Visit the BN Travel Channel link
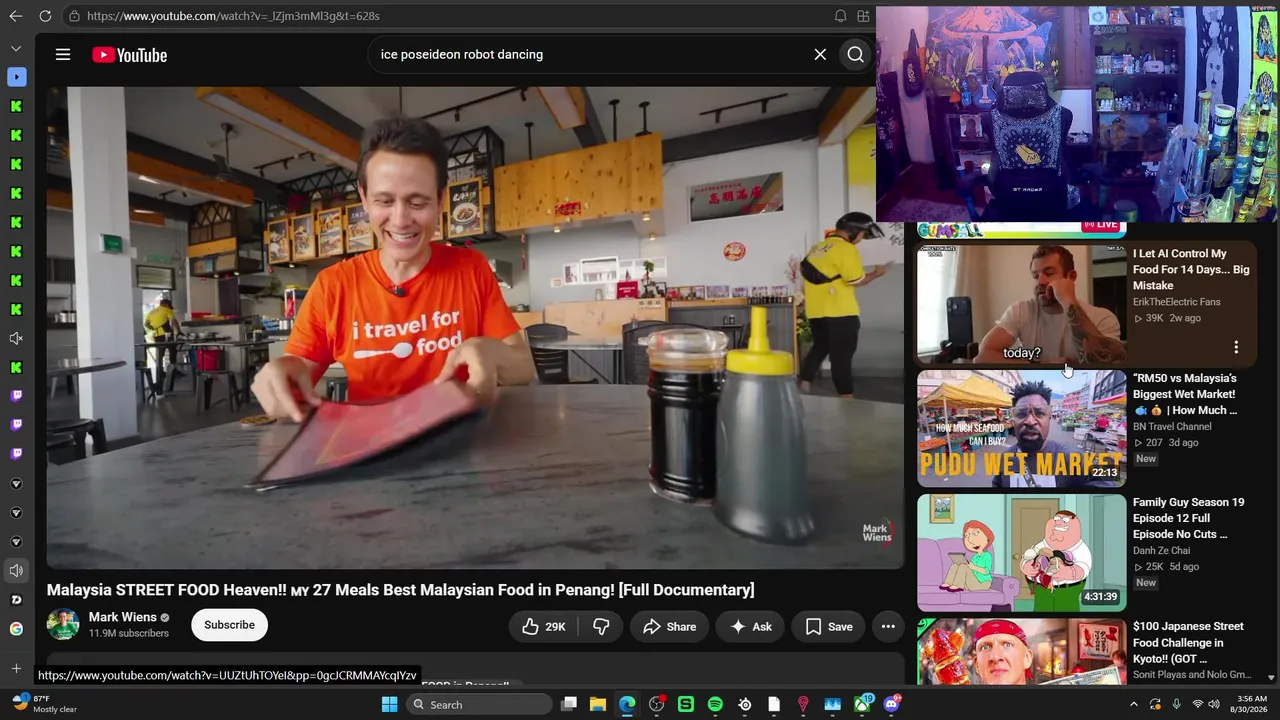Screen dimensions: 1280x720 (1172, 427)
